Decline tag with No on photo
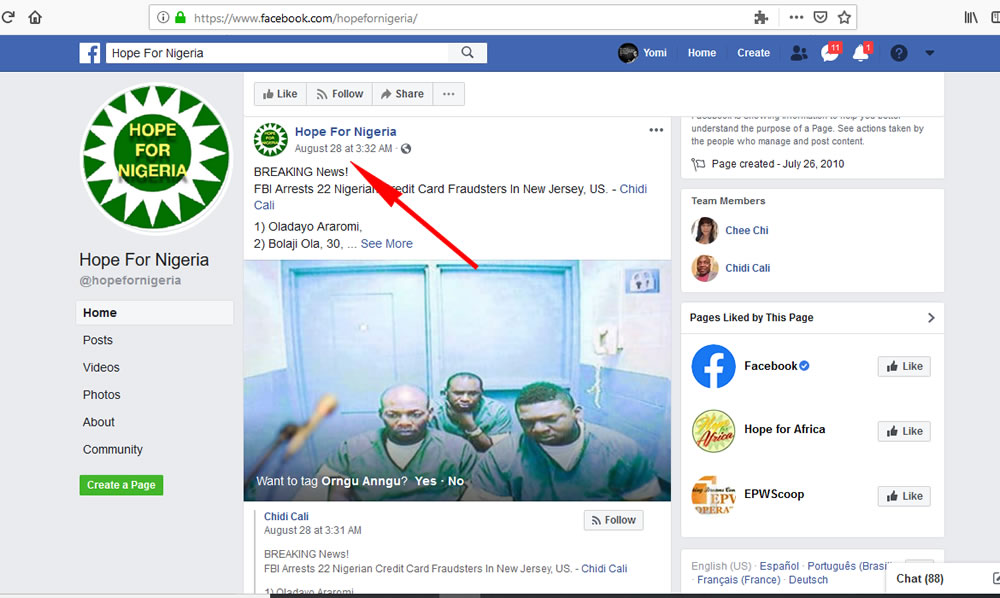The width and height of the screenshot is (1000, 598). [455, 481]
